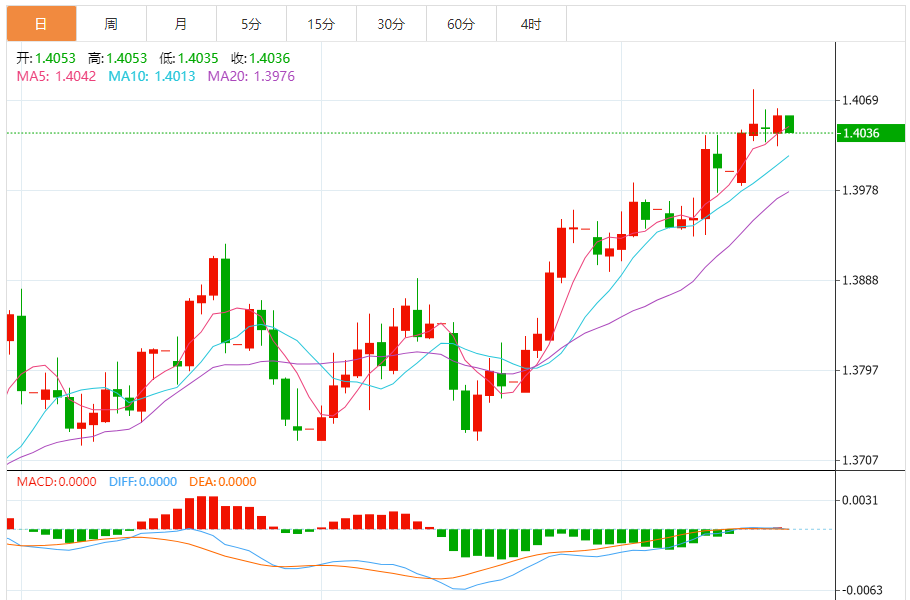910x600 pixels.
Task: Select the 周 weekly chart tab
Action: coord(111,24)
